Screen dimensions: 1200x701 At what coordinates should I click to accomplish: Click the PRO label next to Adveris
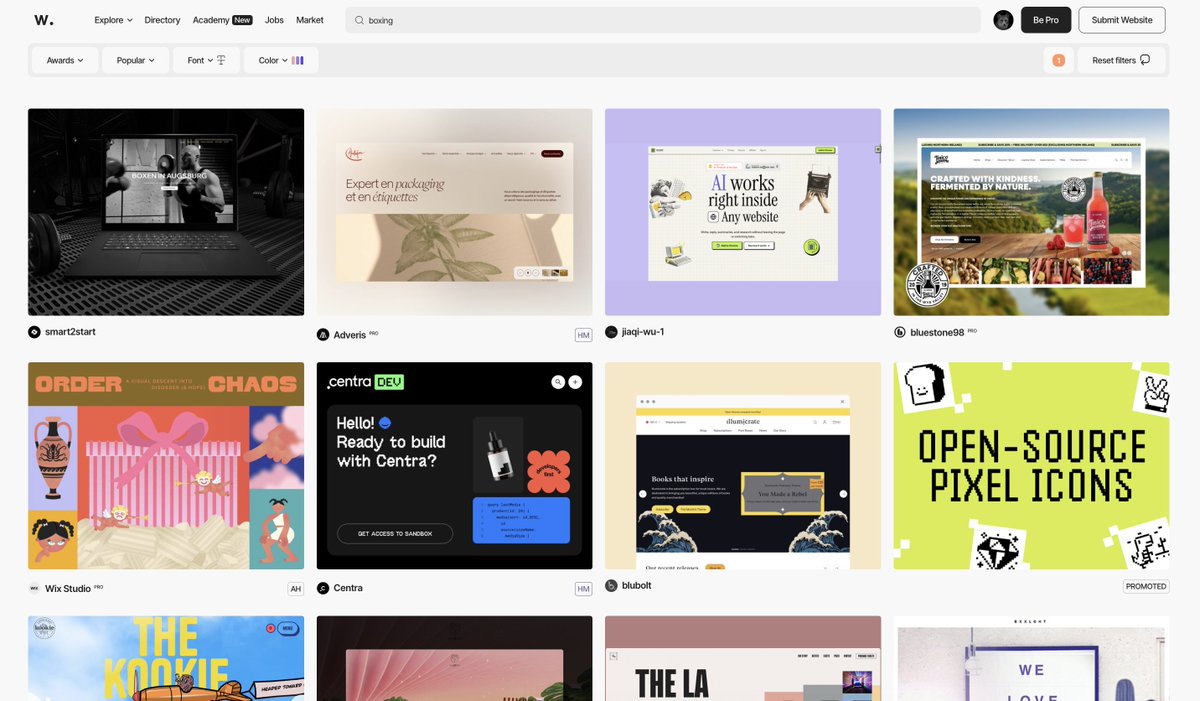pyautogui.click(x=374, y=332)
